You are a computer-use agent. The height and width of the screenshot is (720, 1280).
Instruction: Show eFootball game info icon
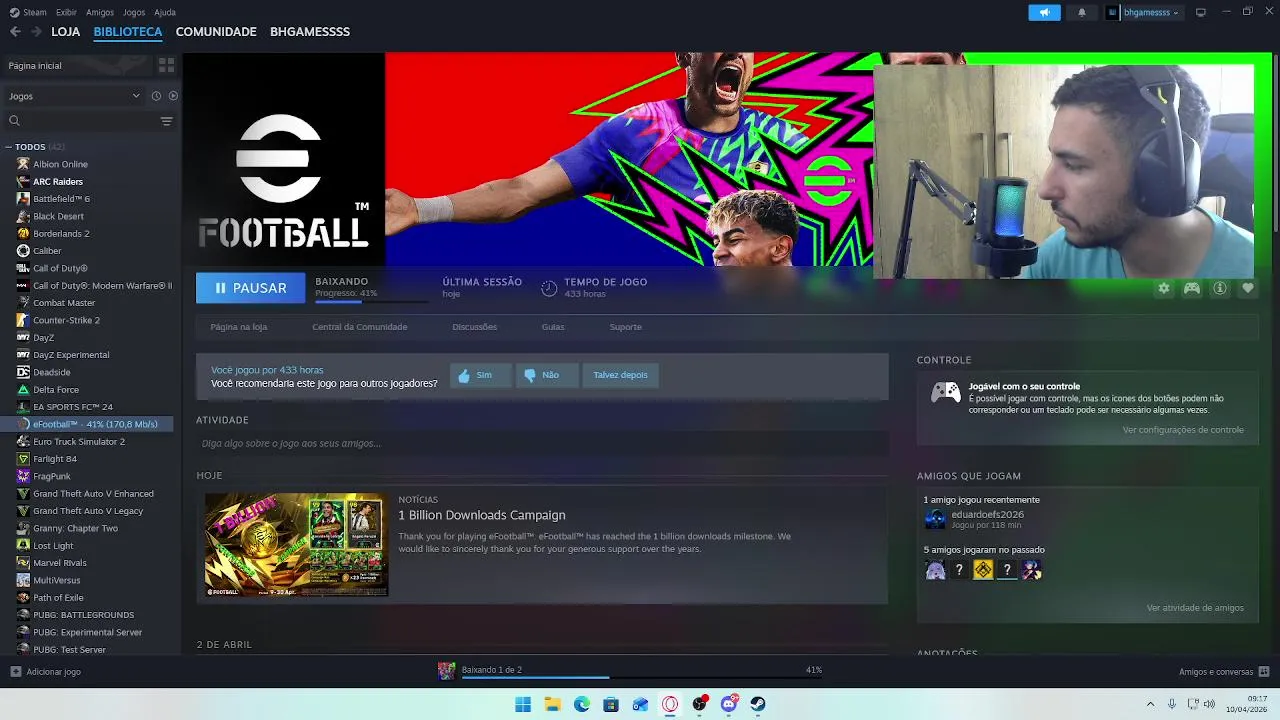(x=1220, y=288)
